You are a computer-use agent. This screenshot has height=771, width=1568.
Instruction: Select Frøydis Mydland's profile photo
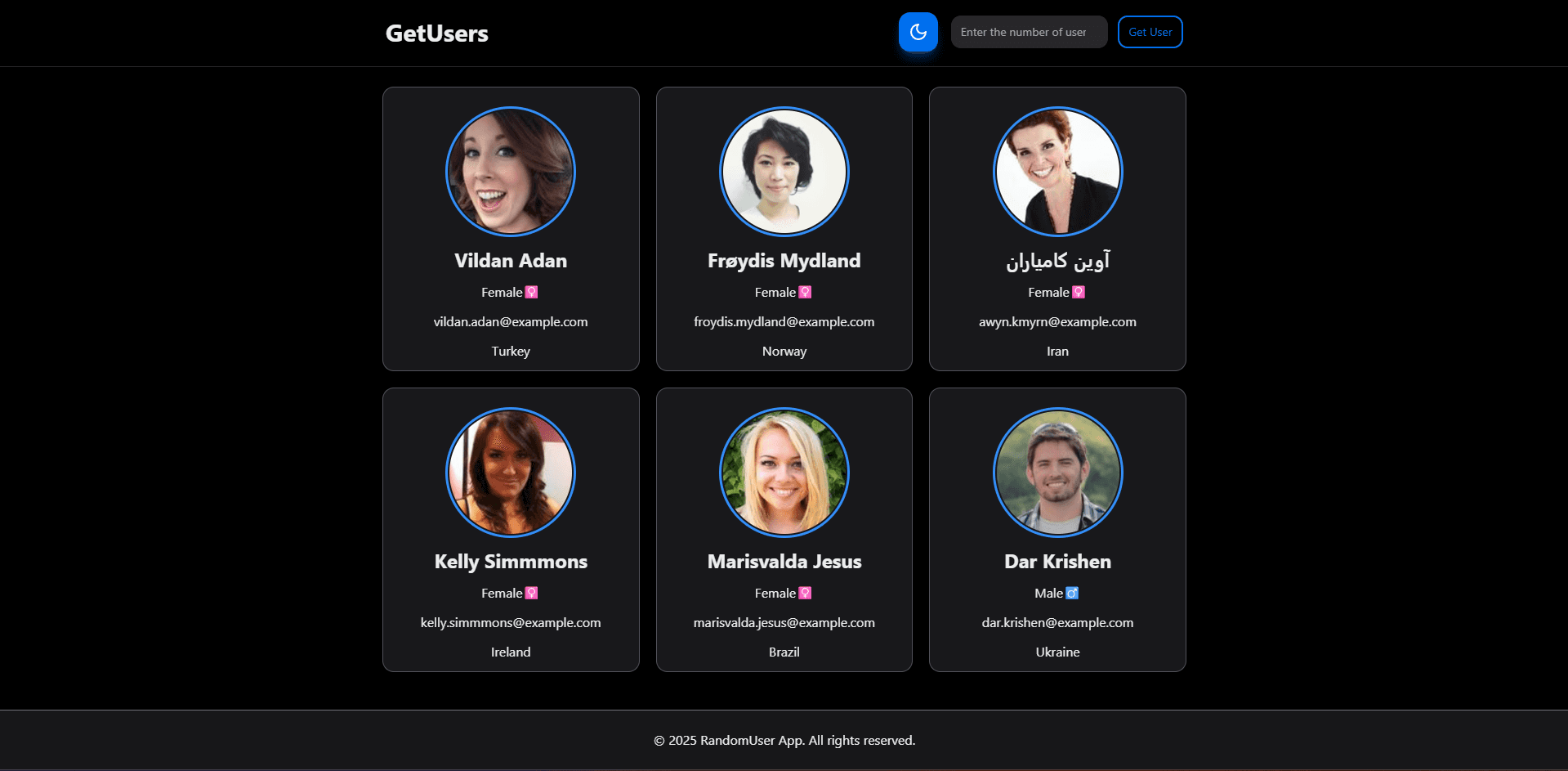click(x=784, y=172)
